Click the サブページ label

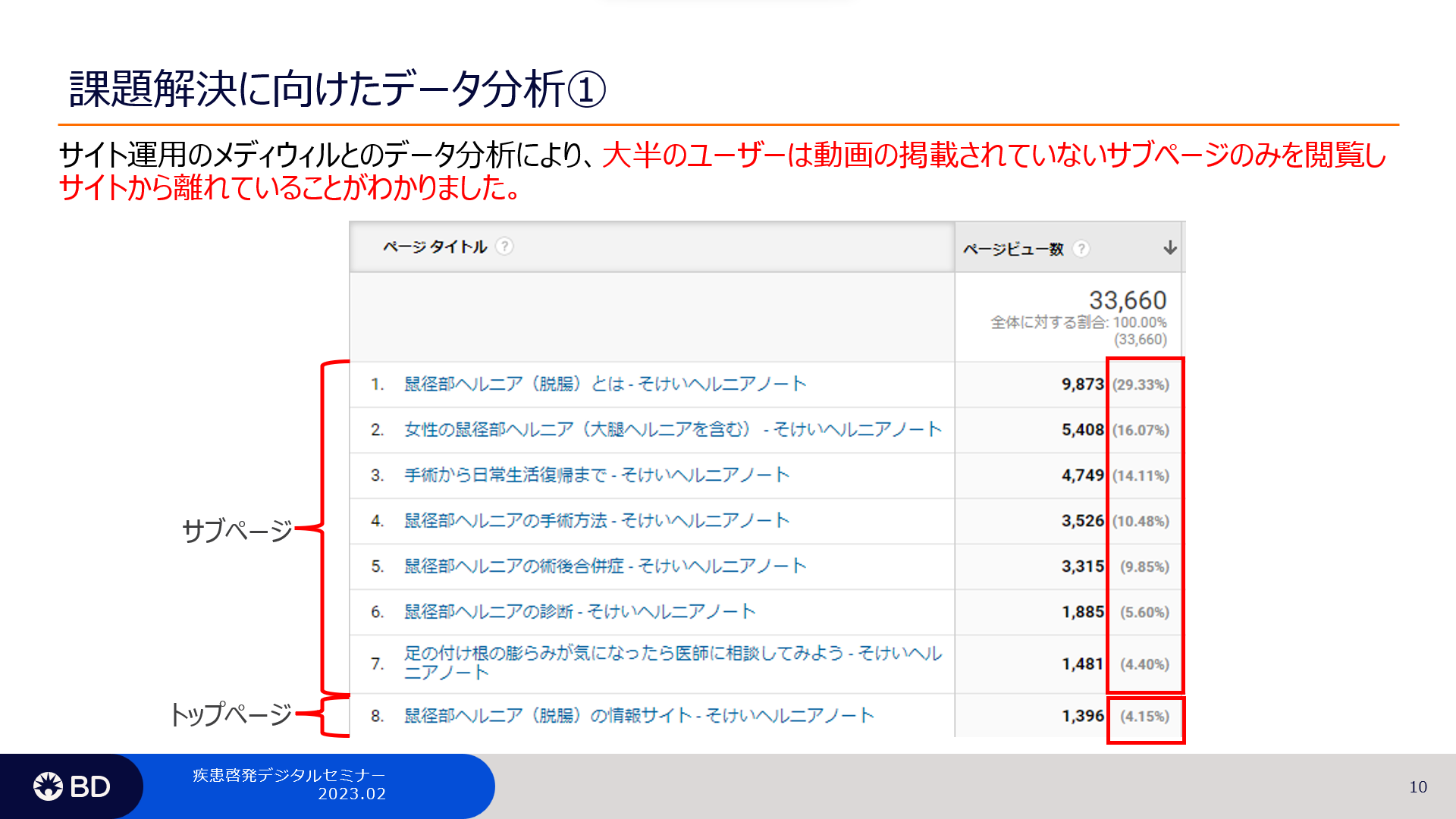tap(237, 530)
